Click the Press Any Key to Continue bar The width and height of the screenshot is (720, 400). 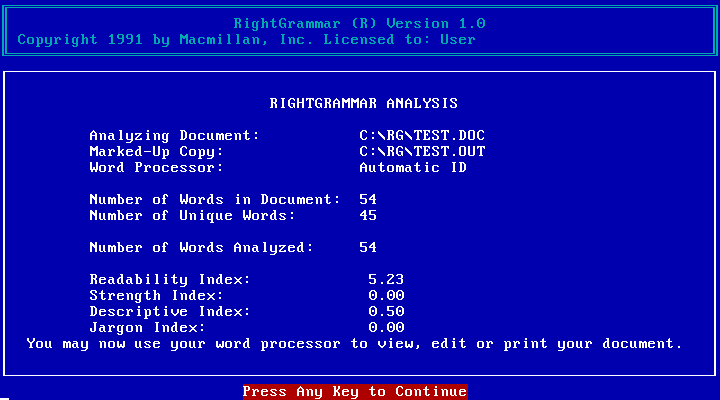[x=355, y=392]
